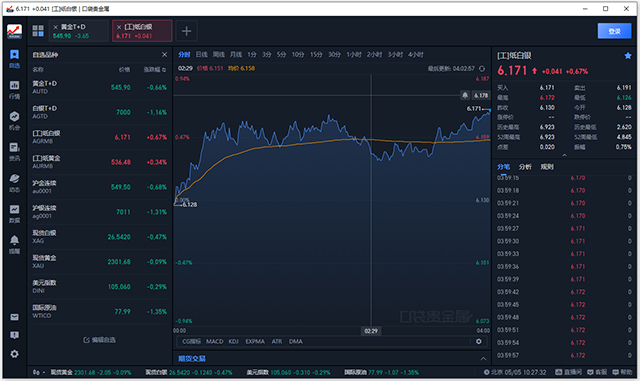Add a new chart tab with plus
The width and height of the screenshot is (640, 381).
click(x=187, y=31)
